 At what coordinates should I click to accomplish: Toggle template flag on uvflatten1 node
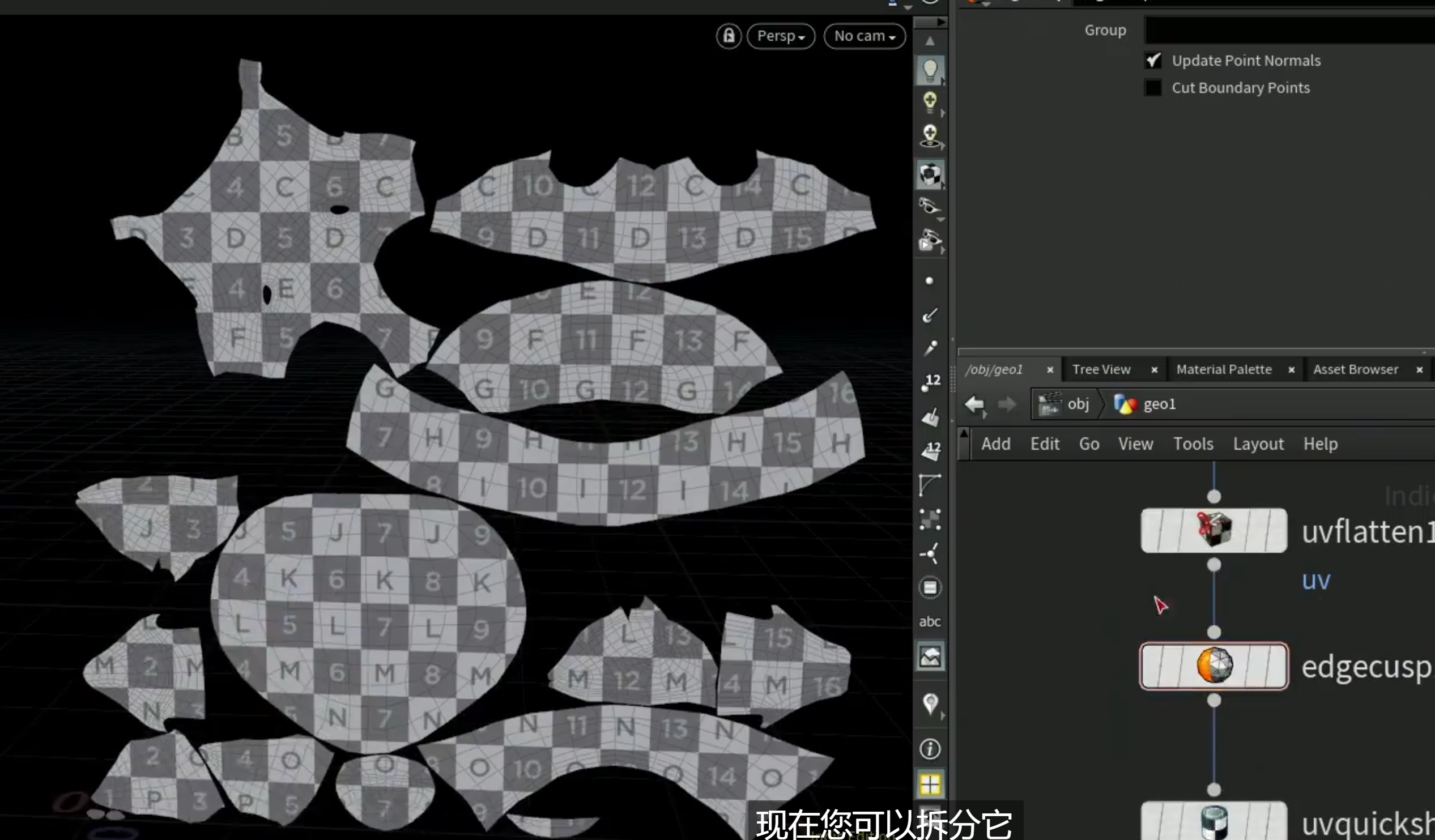(1257, 531)
